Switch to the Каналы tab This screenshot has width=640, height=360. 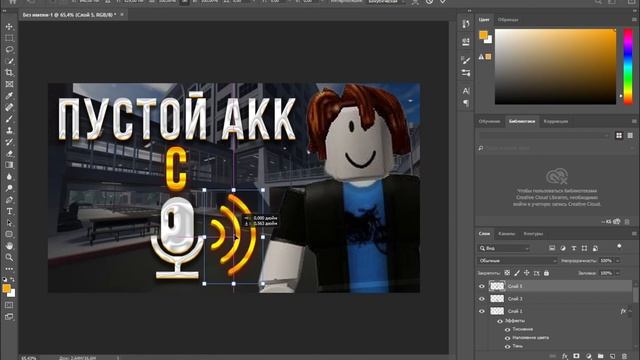click(507, 234)
